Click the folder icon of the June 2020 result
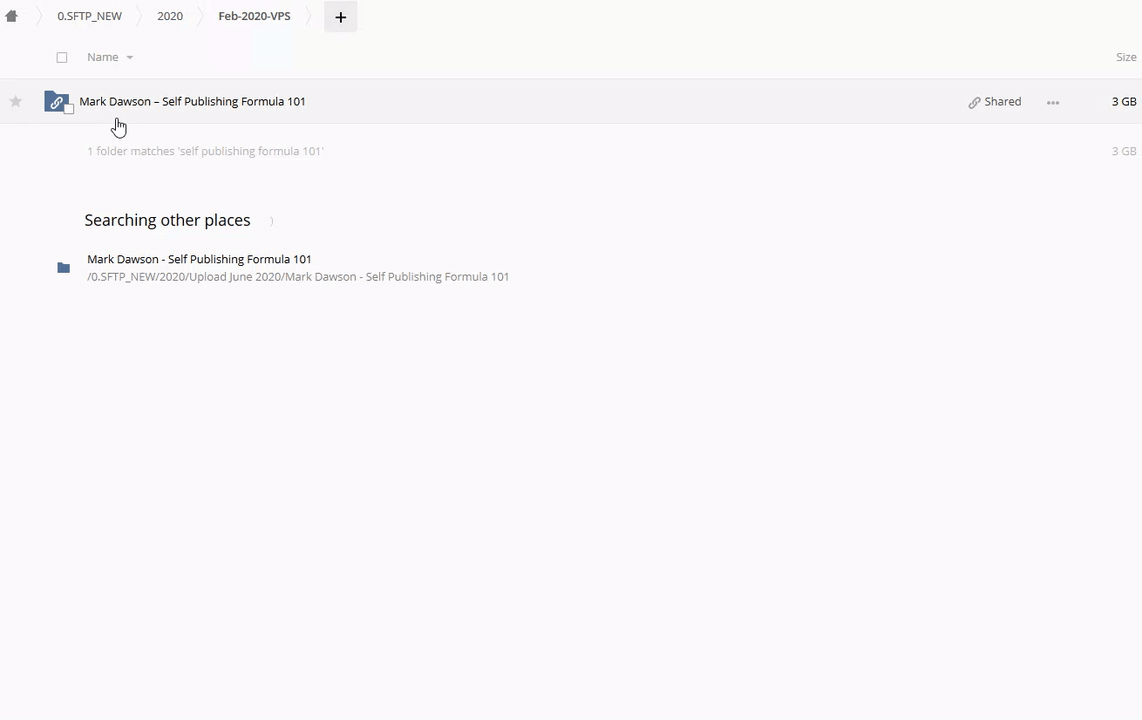Image resolution: width=1142 pixels, height=720 pixels. point(63,268)
